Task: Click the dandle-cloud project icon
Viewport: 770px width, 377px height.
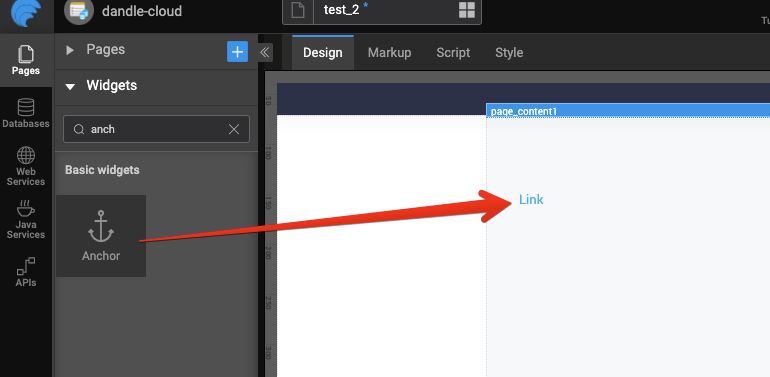Action: (x=79, y=11)
